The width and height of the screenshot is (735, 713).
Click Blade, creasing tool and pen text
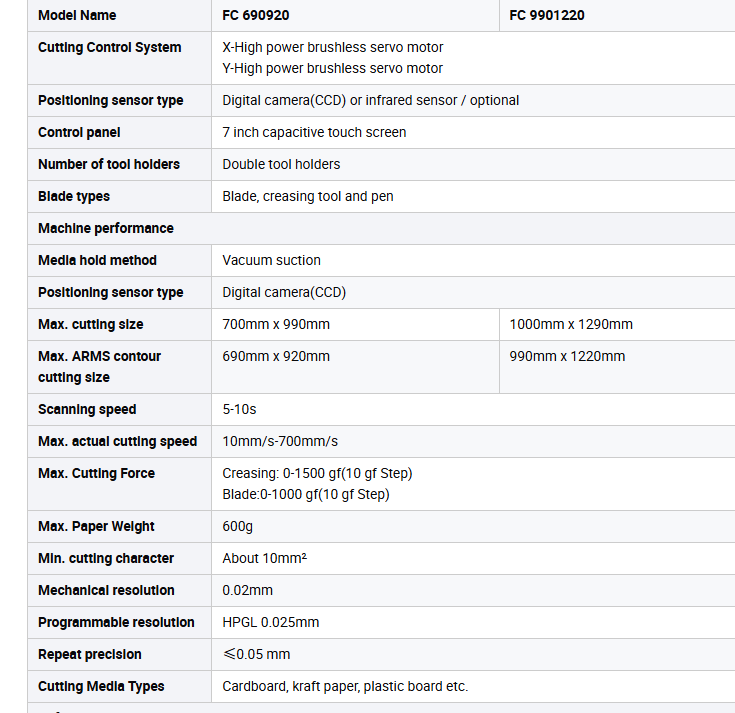click(308, 196)
